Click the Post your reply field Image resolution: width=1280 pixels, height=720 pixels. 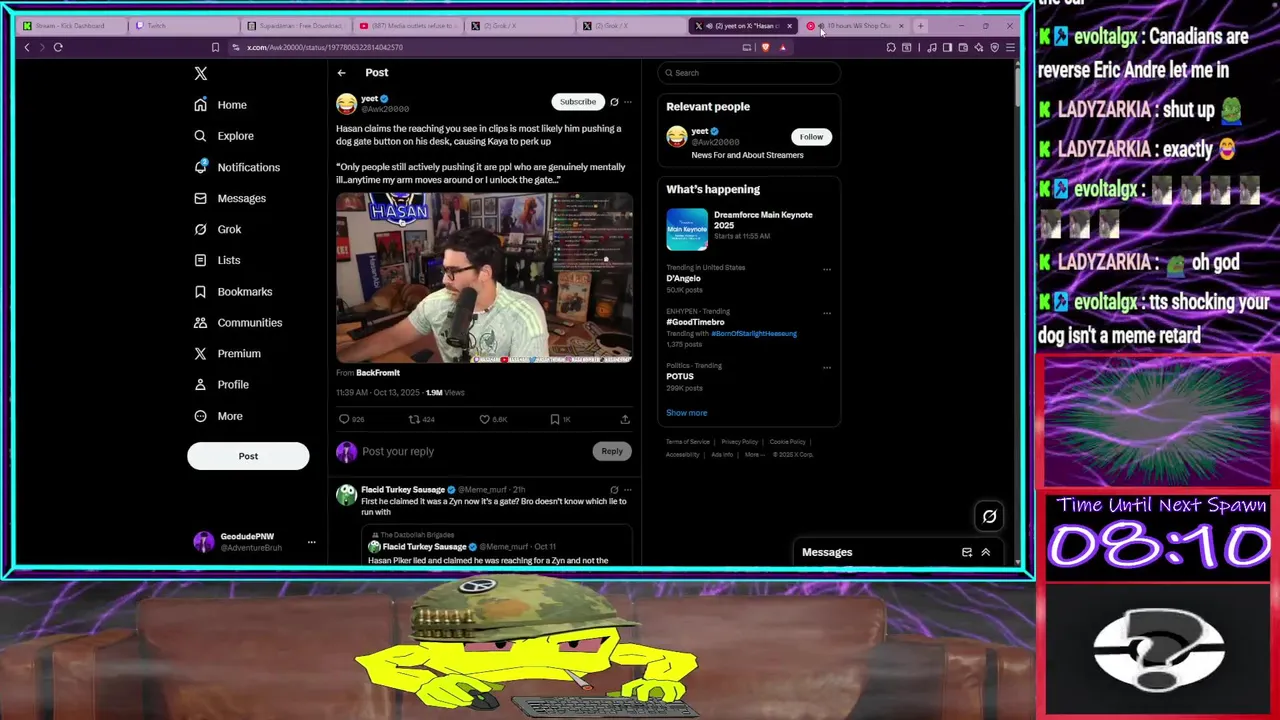(x=475, y=451)
